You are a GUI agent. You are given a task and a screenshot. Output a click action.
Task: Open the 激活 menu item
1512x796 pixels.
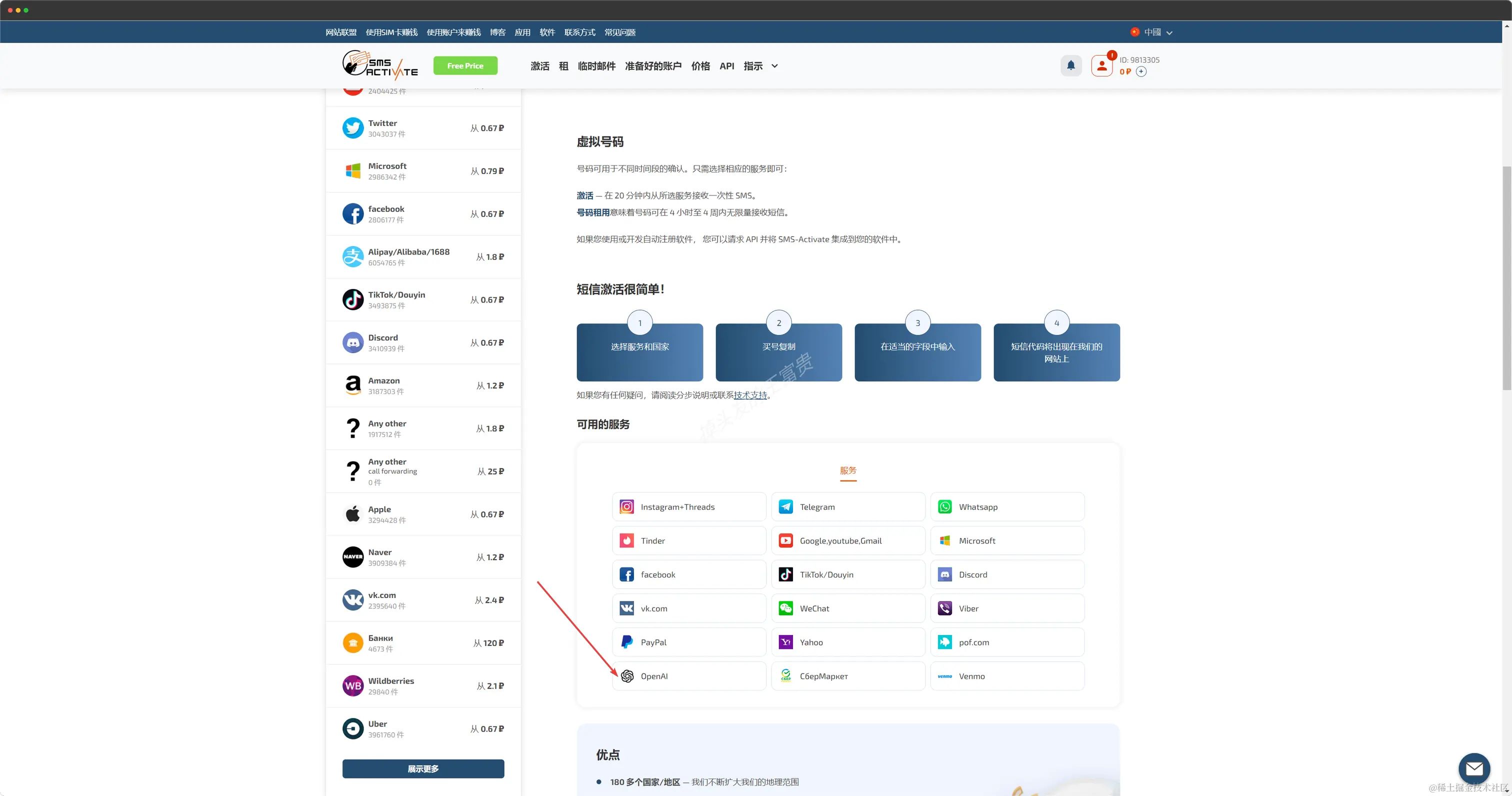(539, 66)
